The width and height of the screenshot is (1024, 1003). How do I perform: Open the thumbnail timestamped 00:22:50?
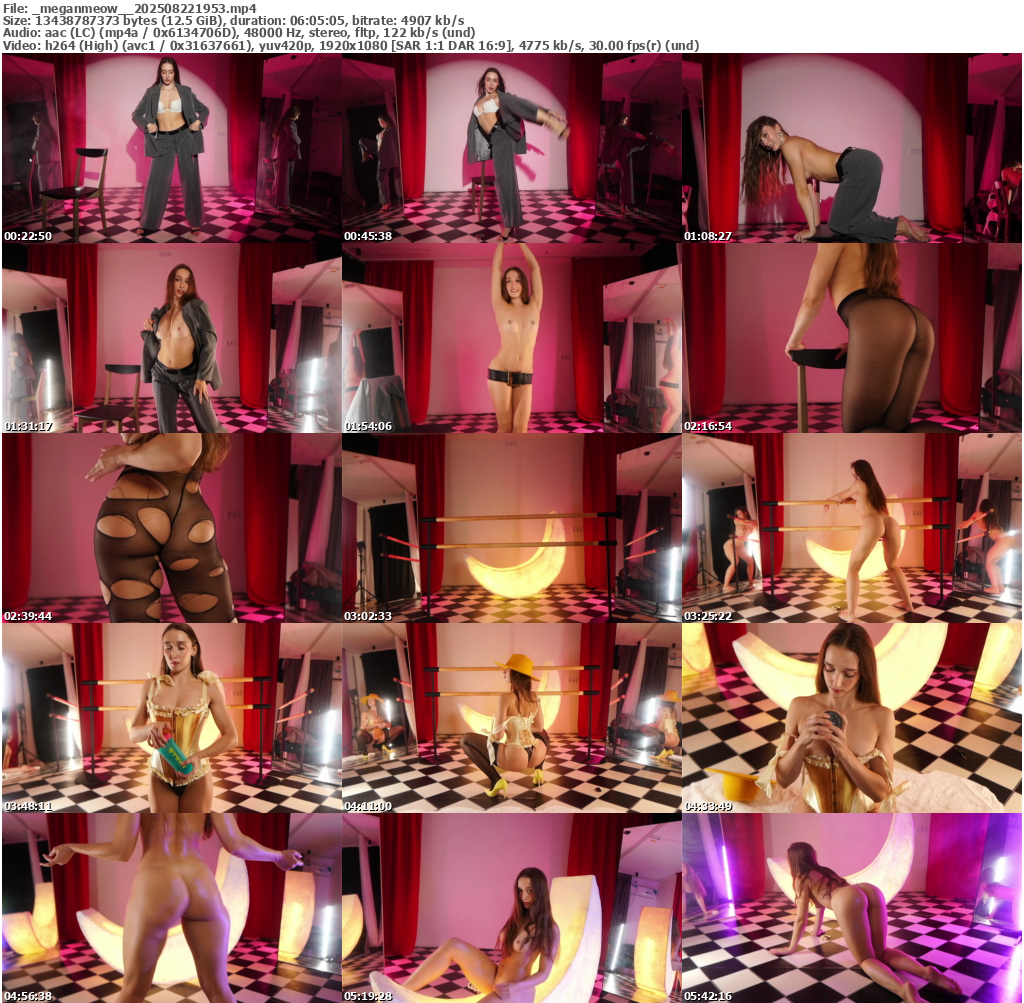[x=171, y=148]
